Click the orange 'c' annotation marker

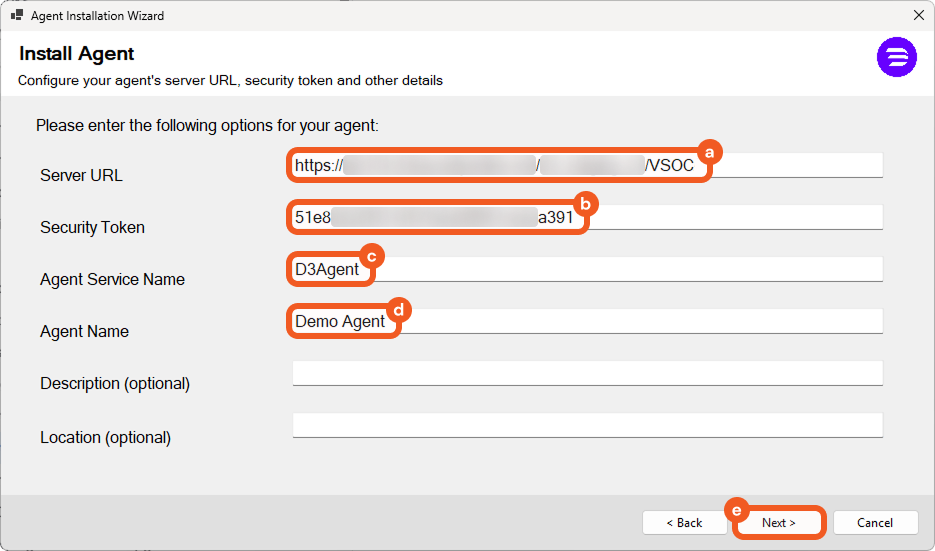pos(371,256)
